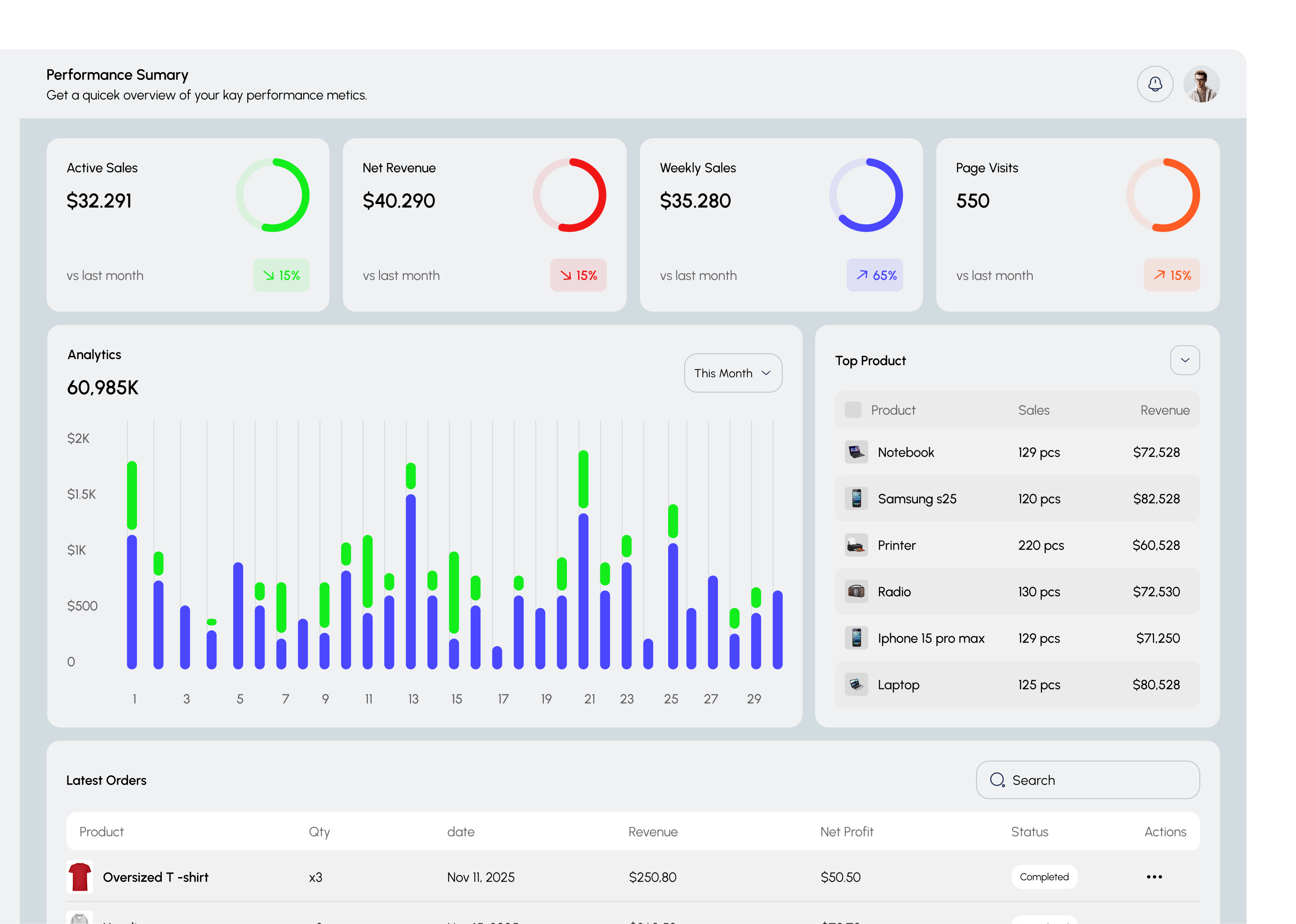This screenshot has height=924, width=1296.
Task: Click the Notebook product icon
Action: click(x=856, y=452)
